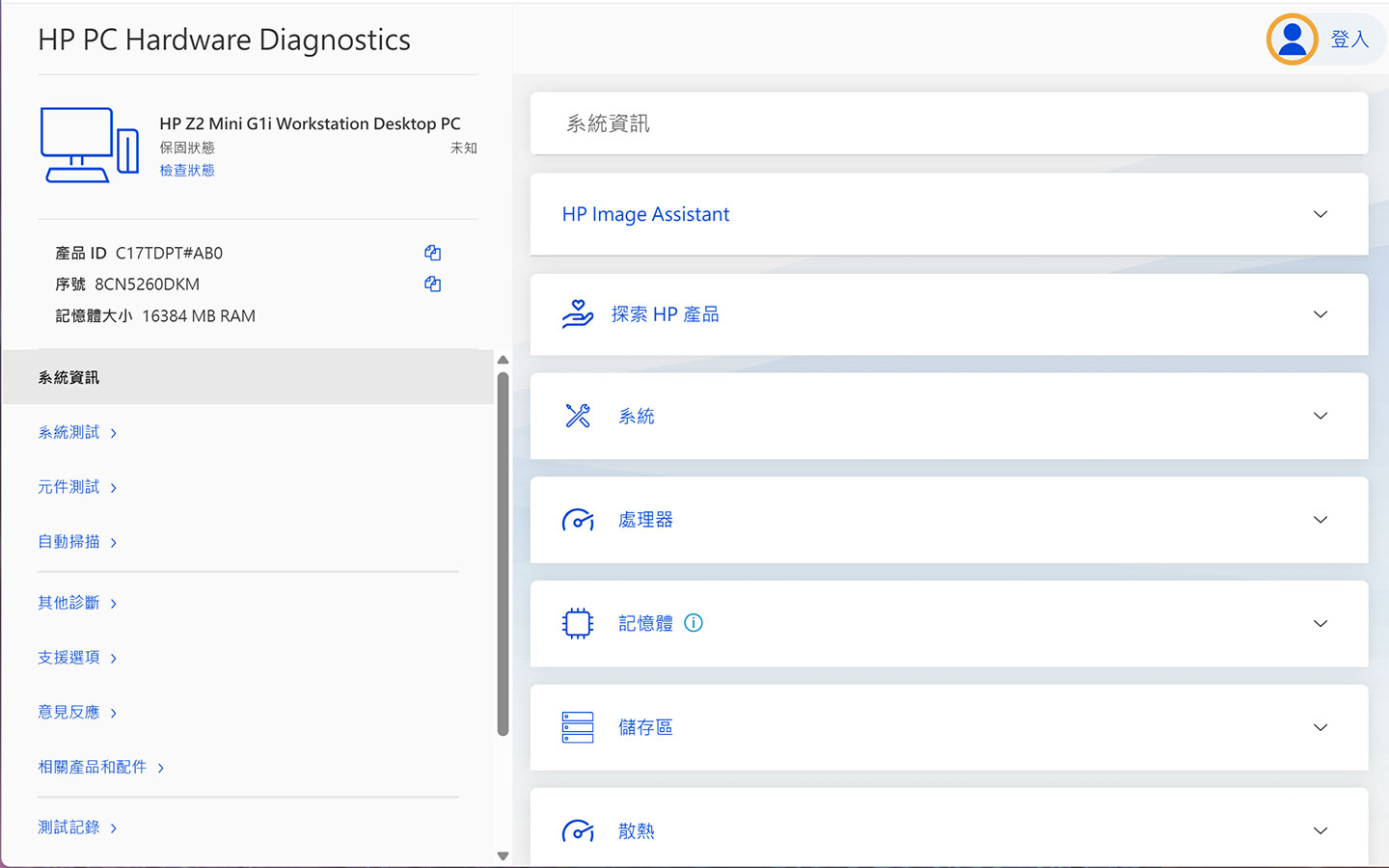Expand the 記憶體 section chevron

click(x=1320, y=623)
